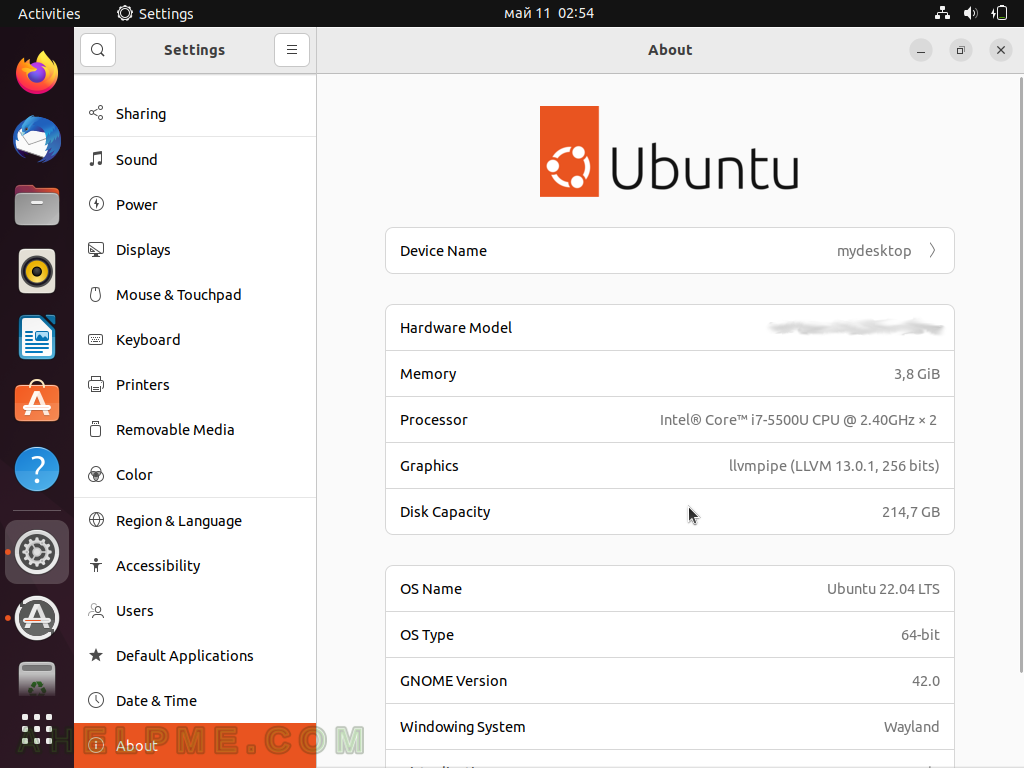The width and height of the screenshot is (1024, 768).
Task: Click the Graphics value llvmpipe
Action: [x=834, y=466]
